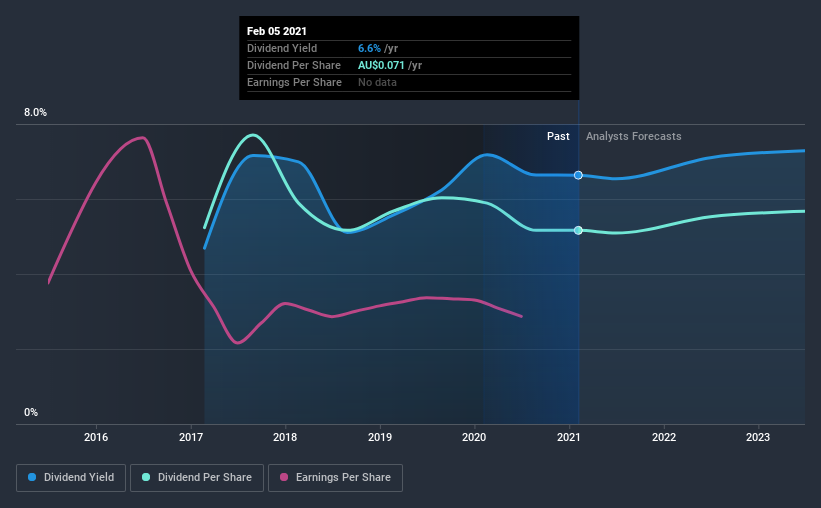Click the 2020 x-axis label
The image size is (821, 508).
point(474,437)
